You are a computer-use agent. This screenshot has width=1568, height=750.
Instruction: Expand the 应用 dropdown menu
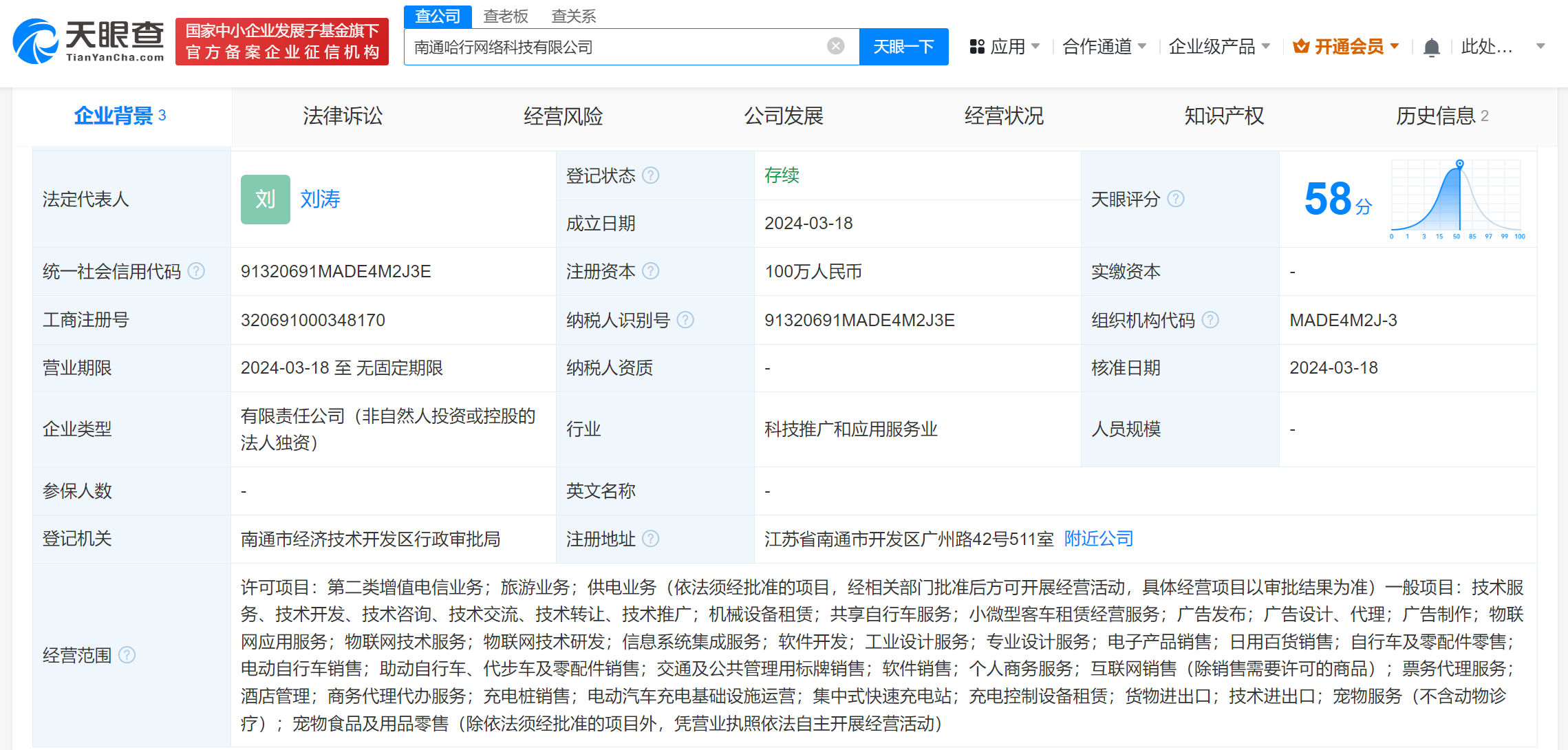click(1005, 47)
